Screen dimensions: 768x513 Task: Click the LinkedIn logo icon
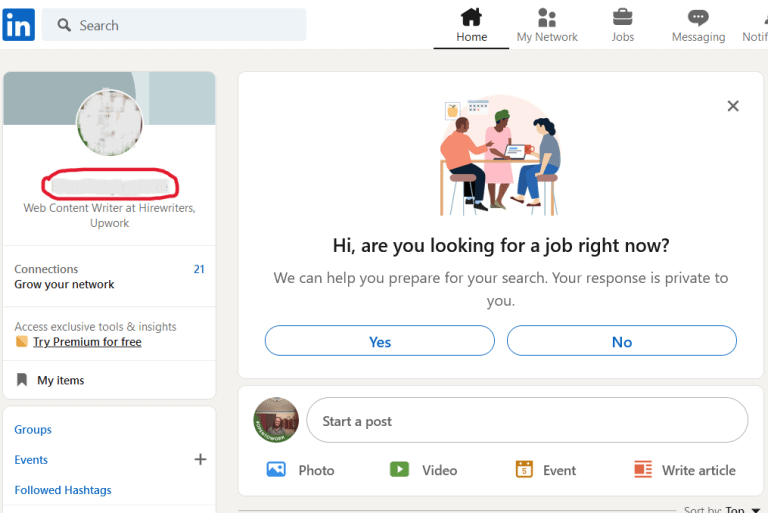pyautogui.click(x=18, y=25)
